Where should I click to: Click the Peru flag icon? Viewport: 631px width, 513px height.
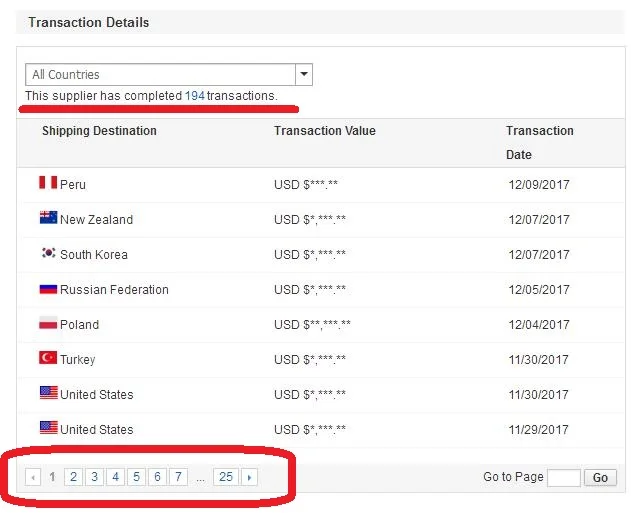point(48,184)
